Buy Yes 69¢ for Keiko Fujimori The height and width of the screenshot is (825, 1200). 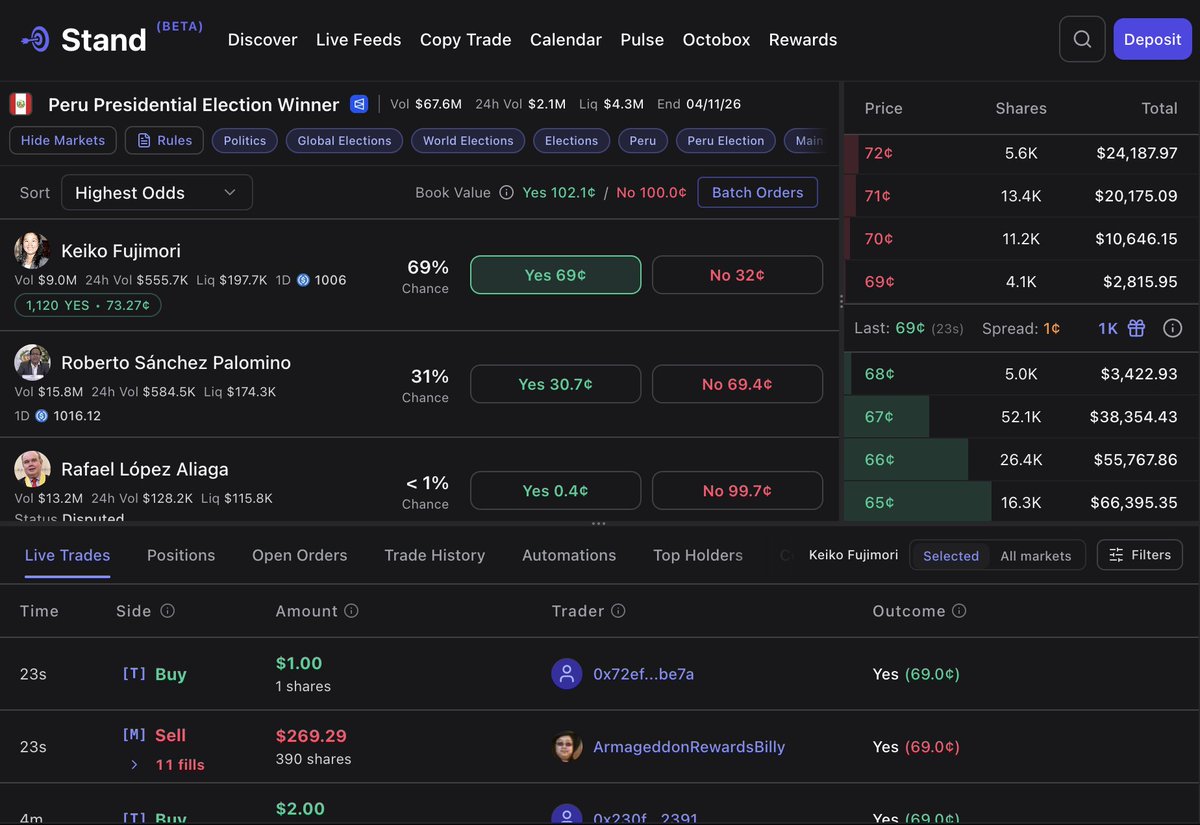click(555, 275)
